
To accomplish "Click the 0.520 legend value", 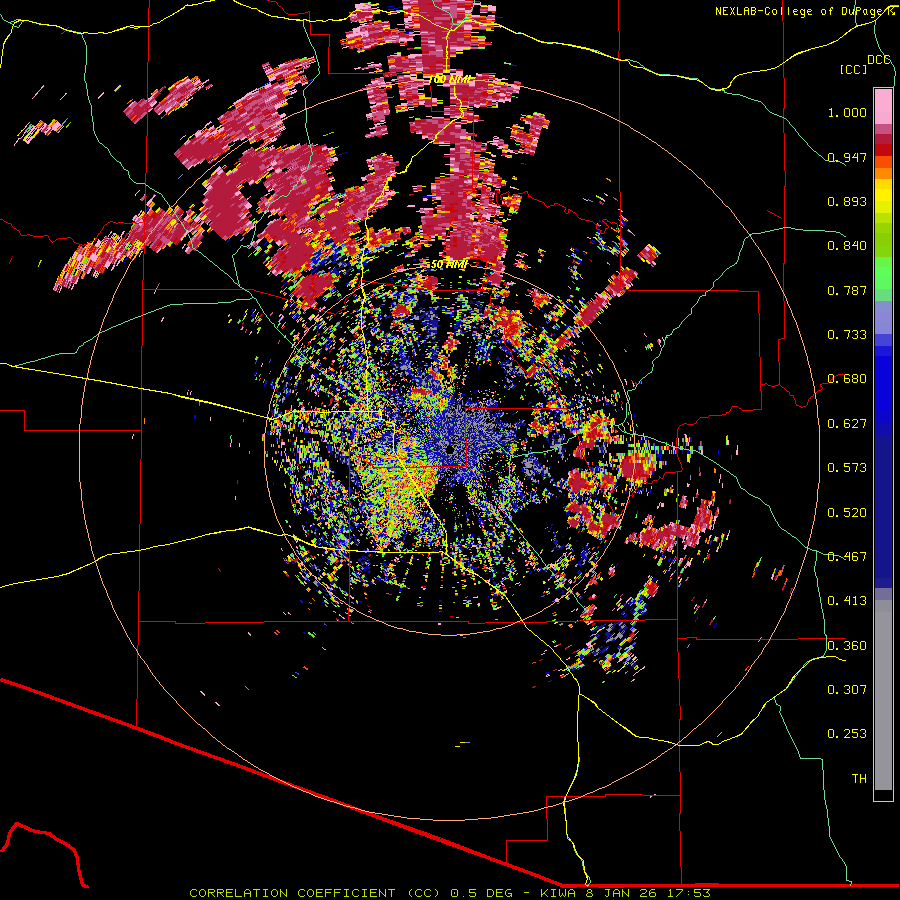I will (847, 513).
